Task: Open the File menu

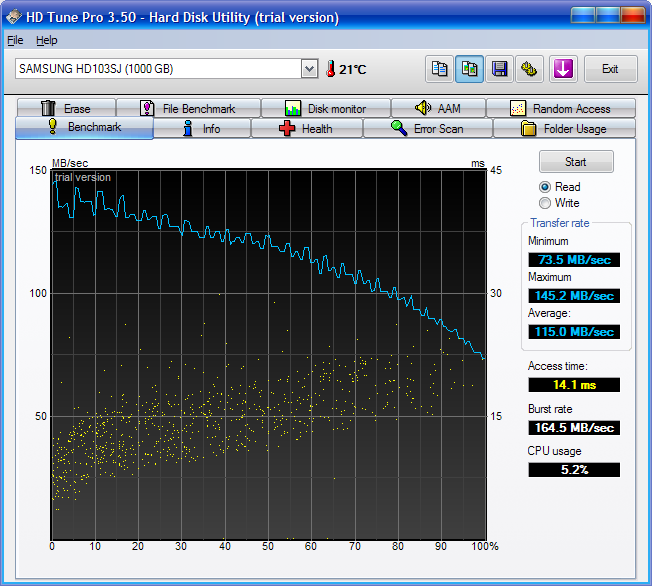Action: coord(15,40)
